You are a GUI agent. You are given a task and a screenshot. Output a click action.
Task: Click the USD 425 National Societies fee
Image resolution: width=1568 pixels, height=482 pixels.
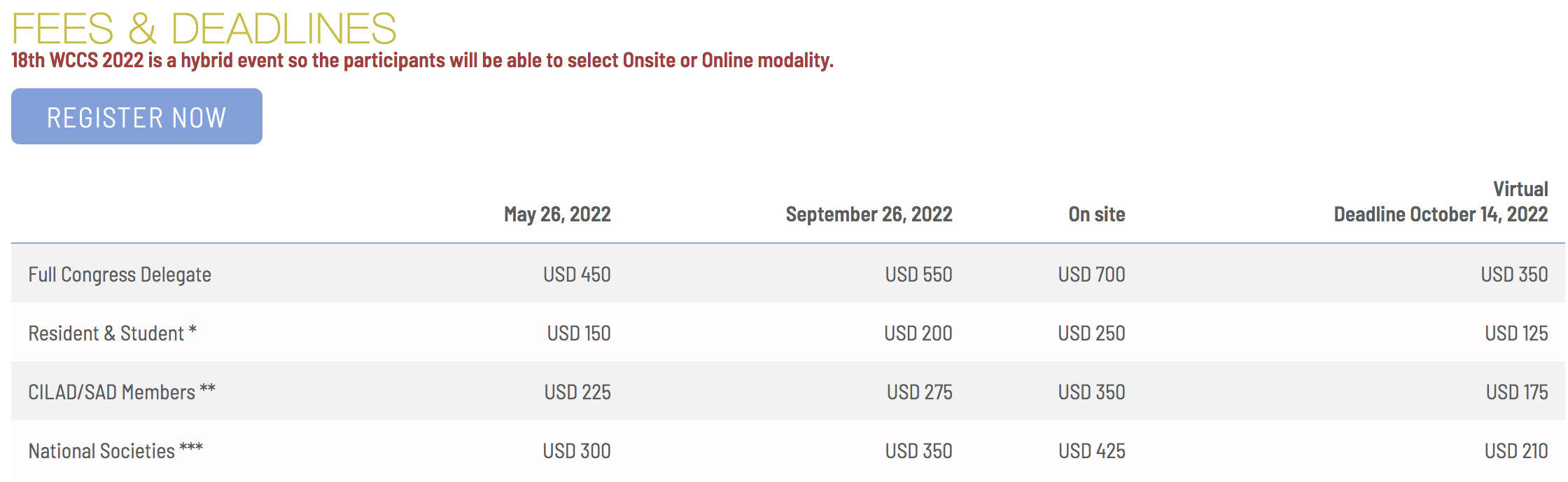(x=1091, y=451)
